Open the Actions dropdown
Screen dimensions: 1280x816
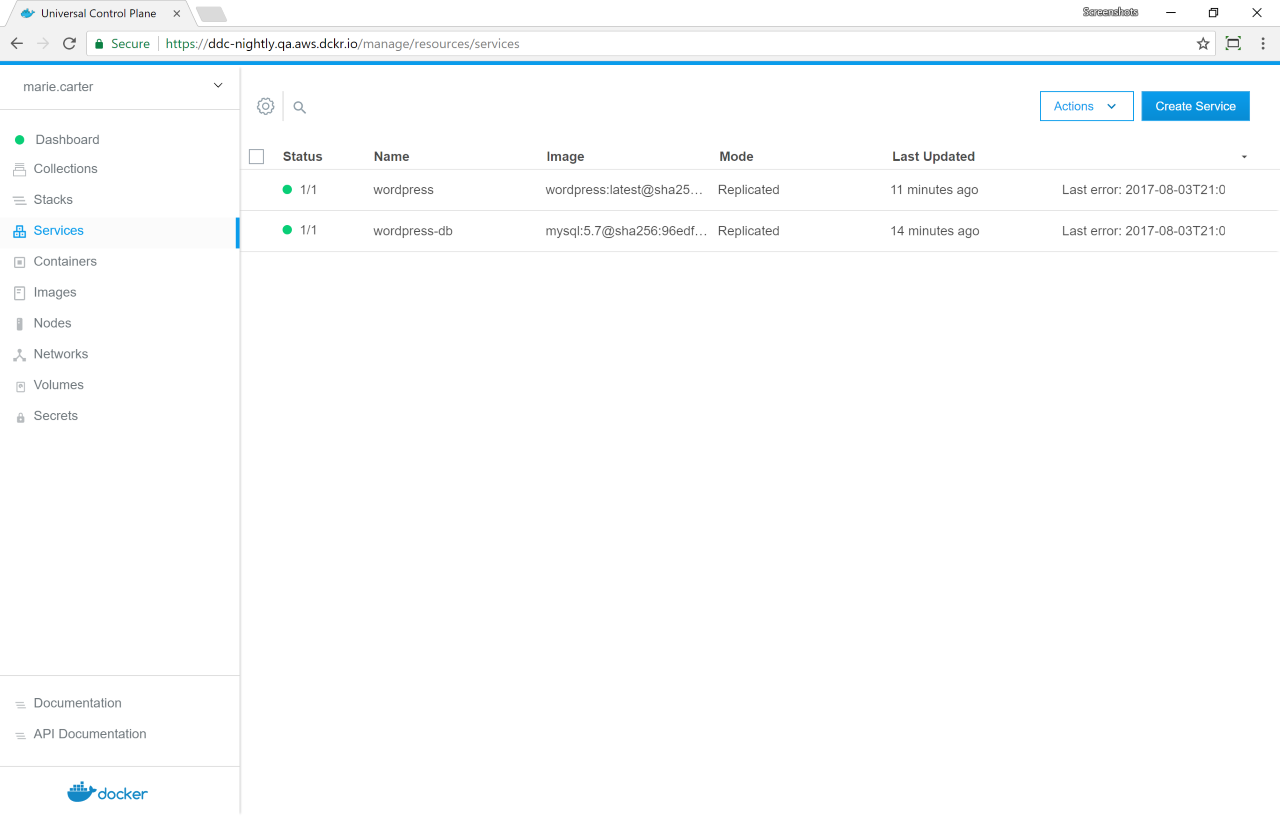(x=1086, y=106)
